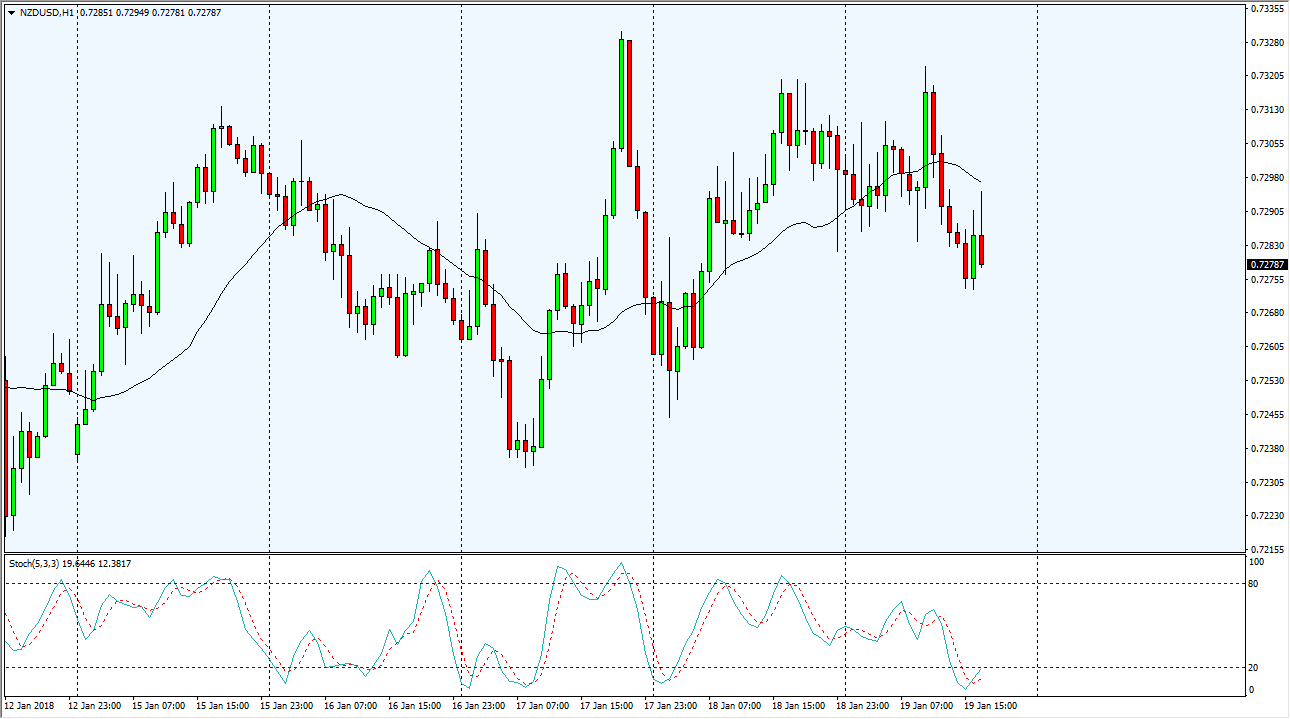The width and height of the screenshot is (1290, 719).
Task: Click the stochastic 100 scale label
Action: pyautogui.click(x=1258, y=562)
